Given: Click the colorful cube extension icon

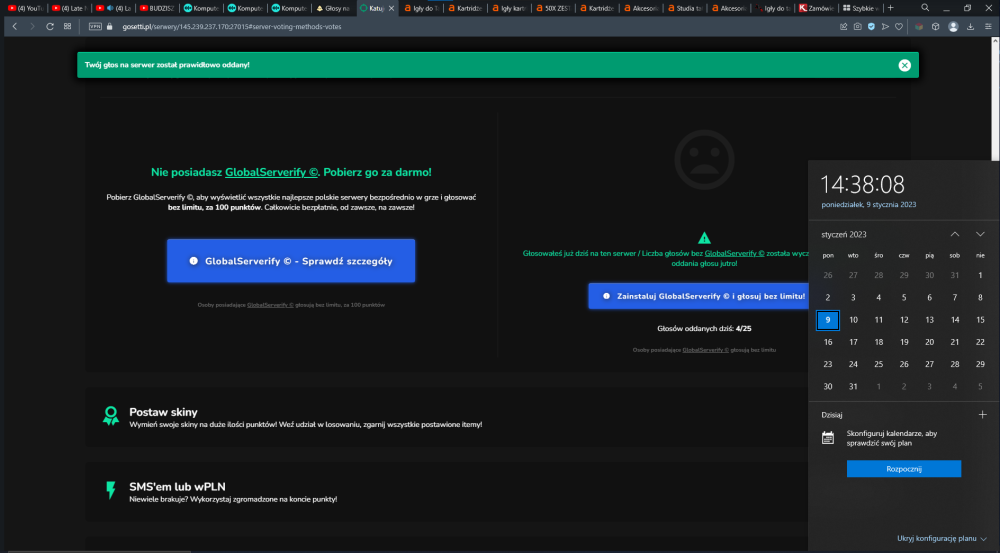Looking at the screenshot, I should click(919, 27).
